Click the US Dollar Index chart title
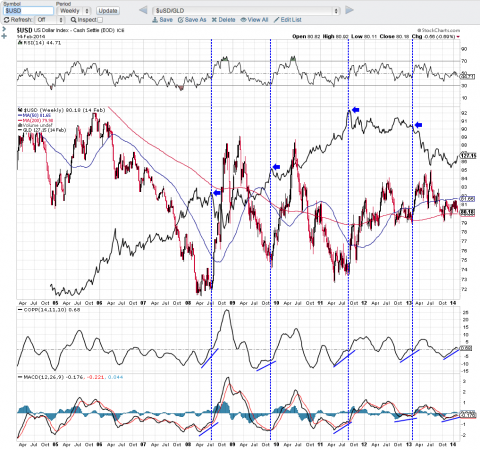 tap(70, 30)
